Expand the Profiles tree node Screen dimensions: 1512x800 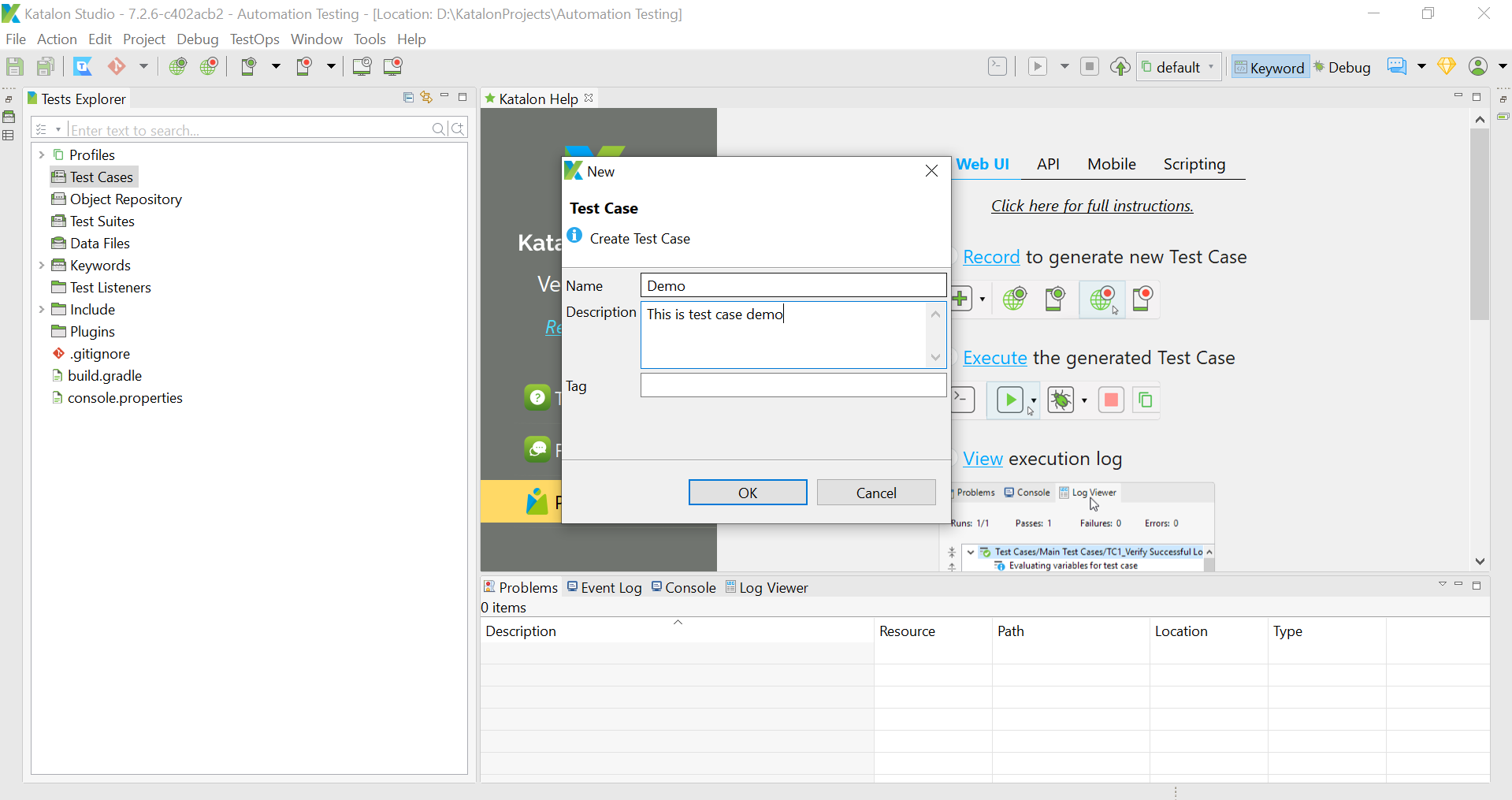pyautogui.click(x=42, y=155)
